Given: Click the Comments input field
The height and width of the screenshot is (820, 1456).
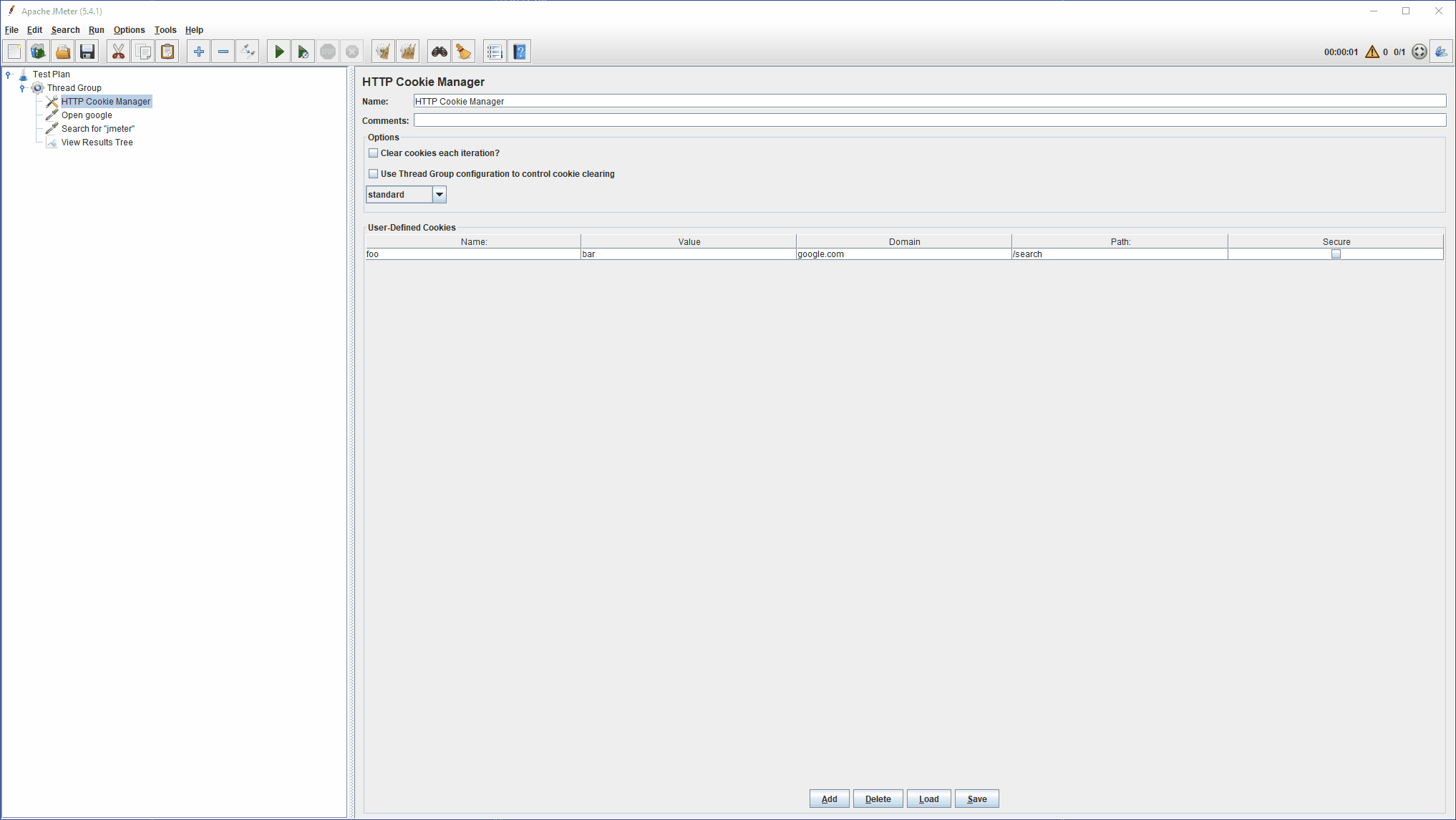Looking at the screenshot, I should (x=929, y=121).
